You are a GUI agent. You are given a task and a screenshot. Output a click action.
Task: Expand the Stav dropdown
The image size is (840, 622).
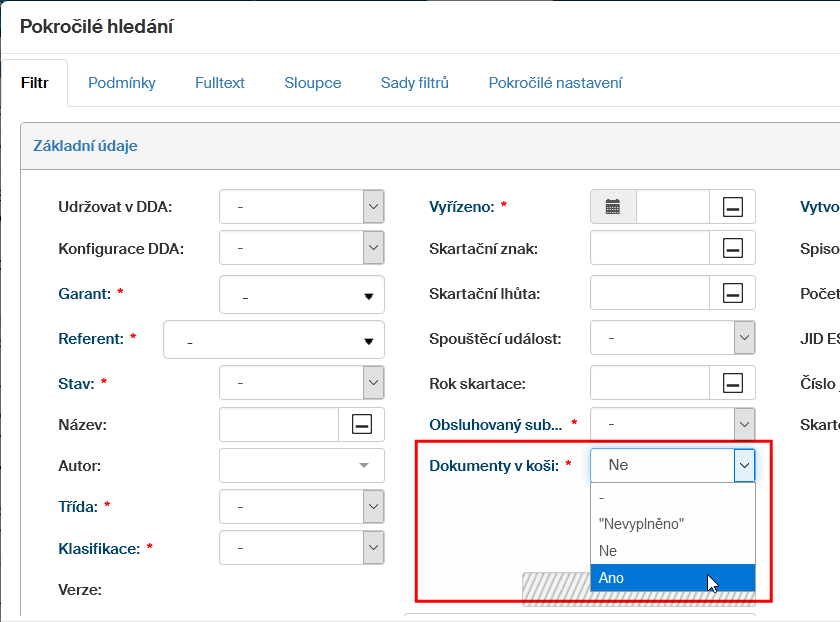coord(373,382)
